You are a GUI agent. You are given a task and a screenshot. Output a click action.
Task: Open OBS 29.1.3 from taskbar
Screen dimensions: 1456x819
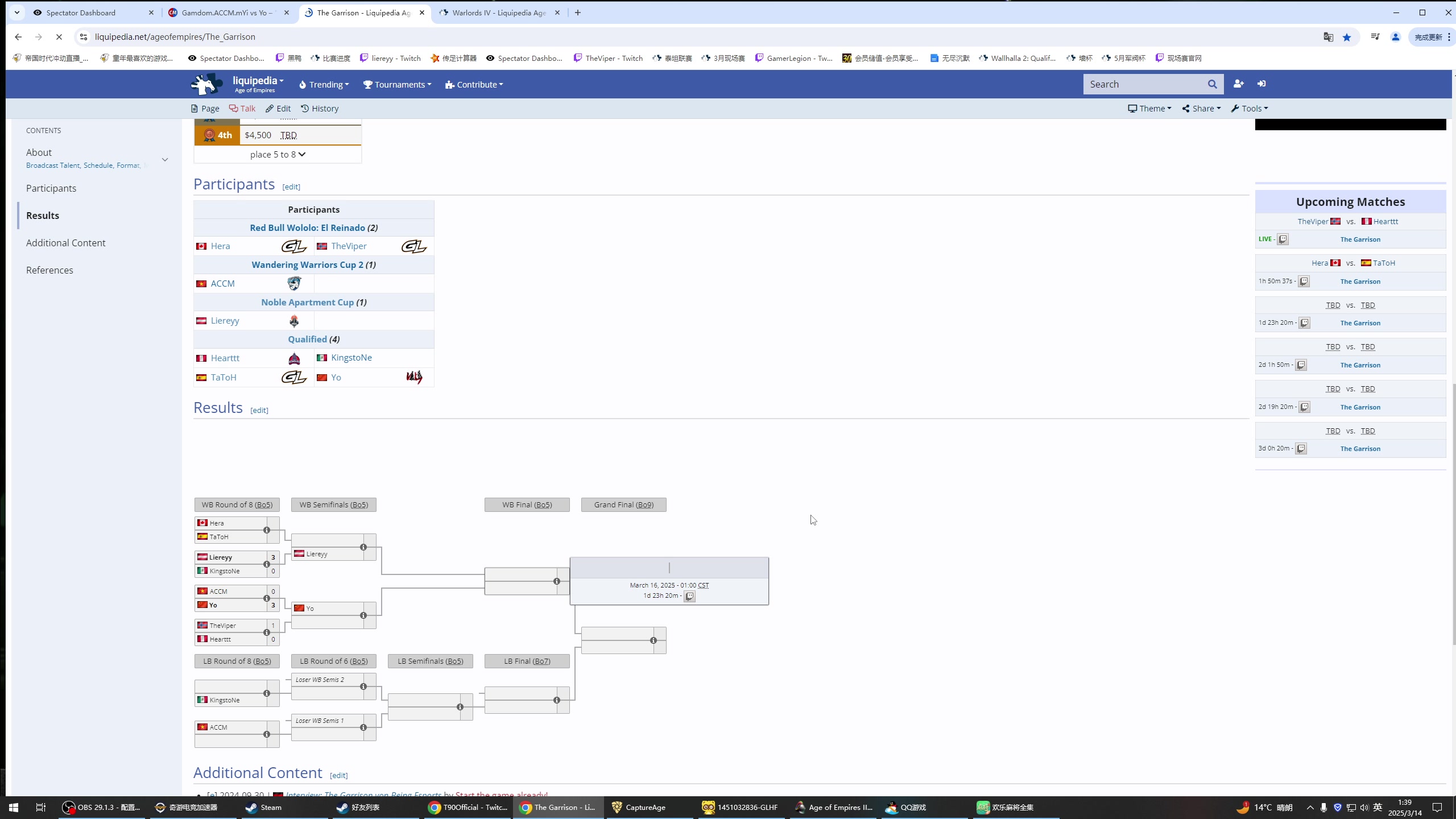click(x=102, y=807)
